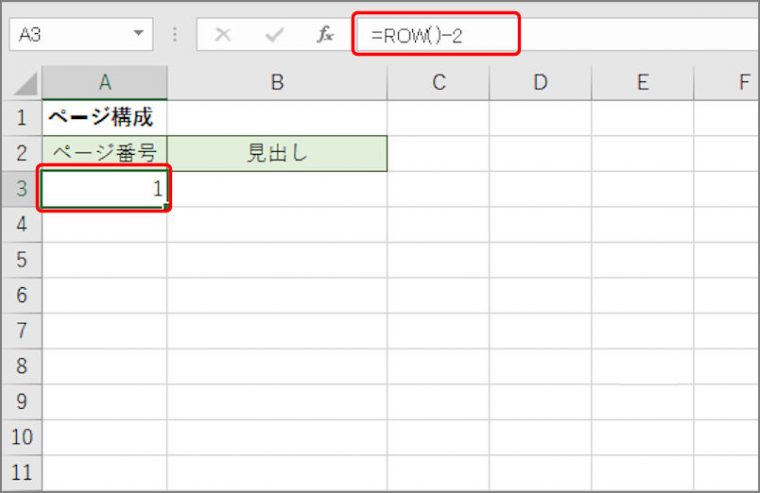
Task: Click the 見出し header cell
Action: [x=277, y=153]
